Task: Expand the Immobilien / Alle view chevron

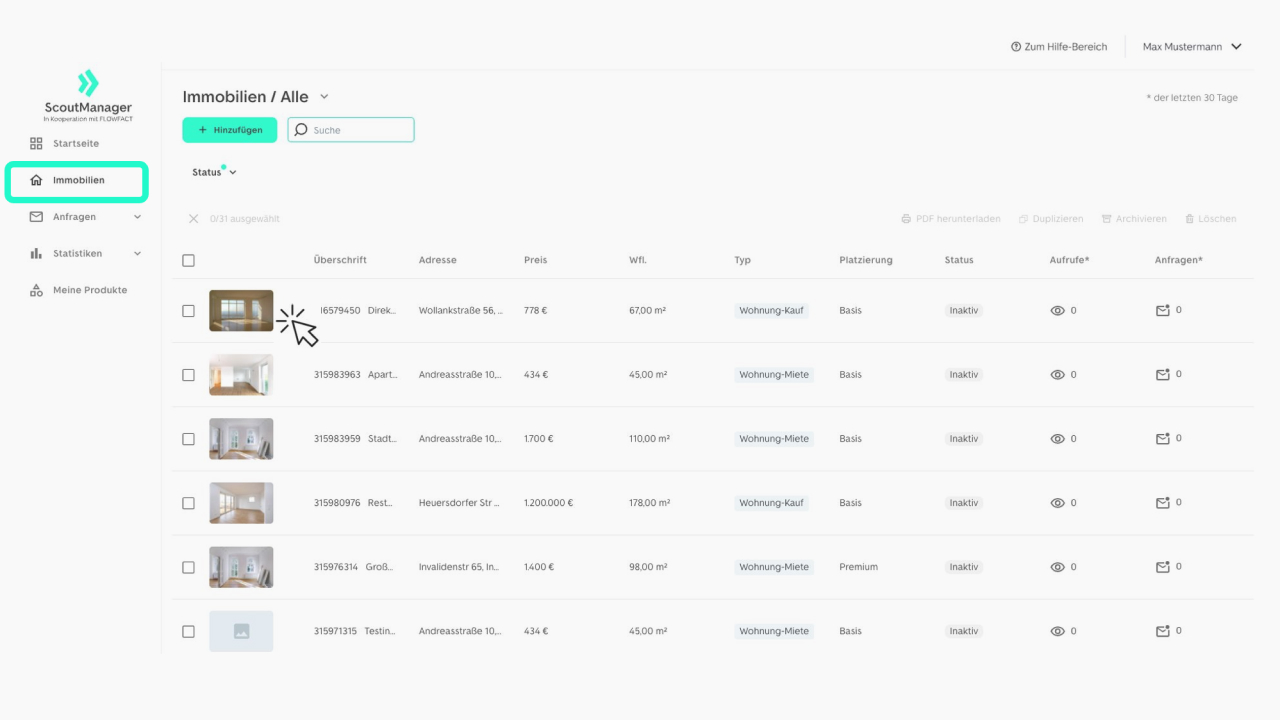Action: (324, 97)
